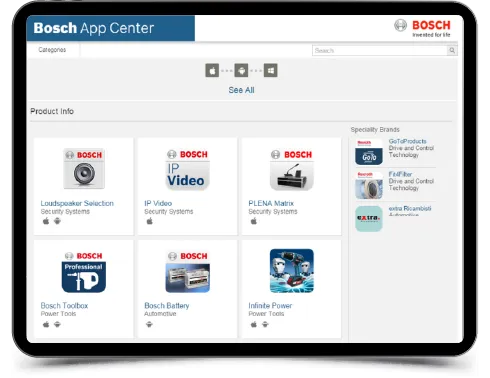490x378 pixels.
Task: Open the Bosch Toolbox Professional icon
Action: coord(84,272)
